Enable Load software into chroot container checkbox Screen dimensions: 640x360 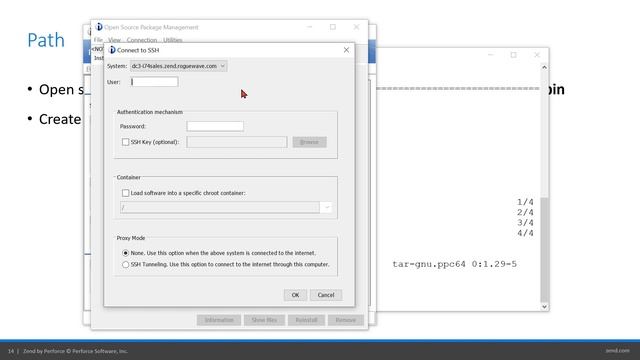coord(125,193)
